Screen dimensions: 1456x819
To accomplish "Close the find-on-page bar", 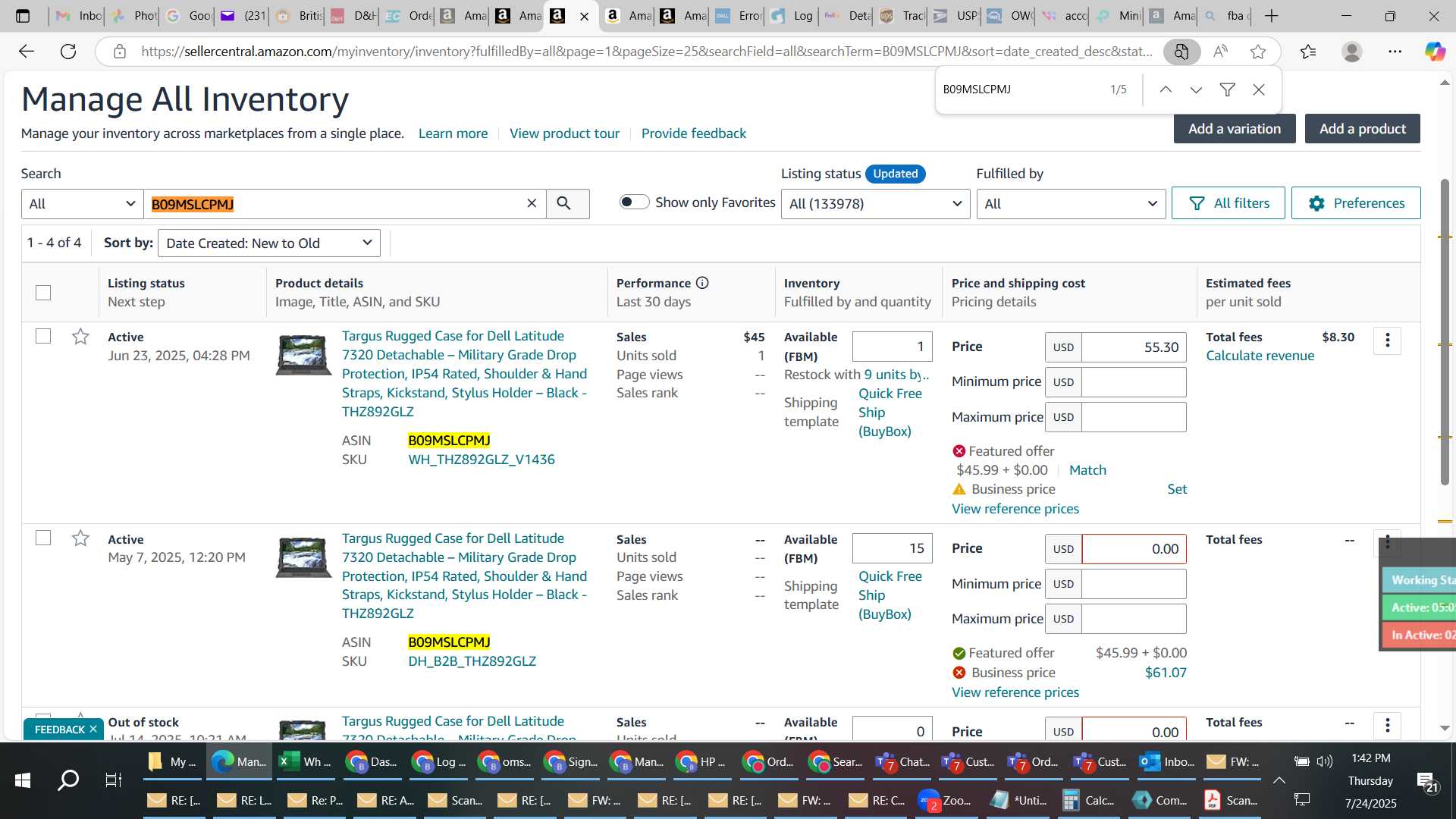I will click(1259, 89).
